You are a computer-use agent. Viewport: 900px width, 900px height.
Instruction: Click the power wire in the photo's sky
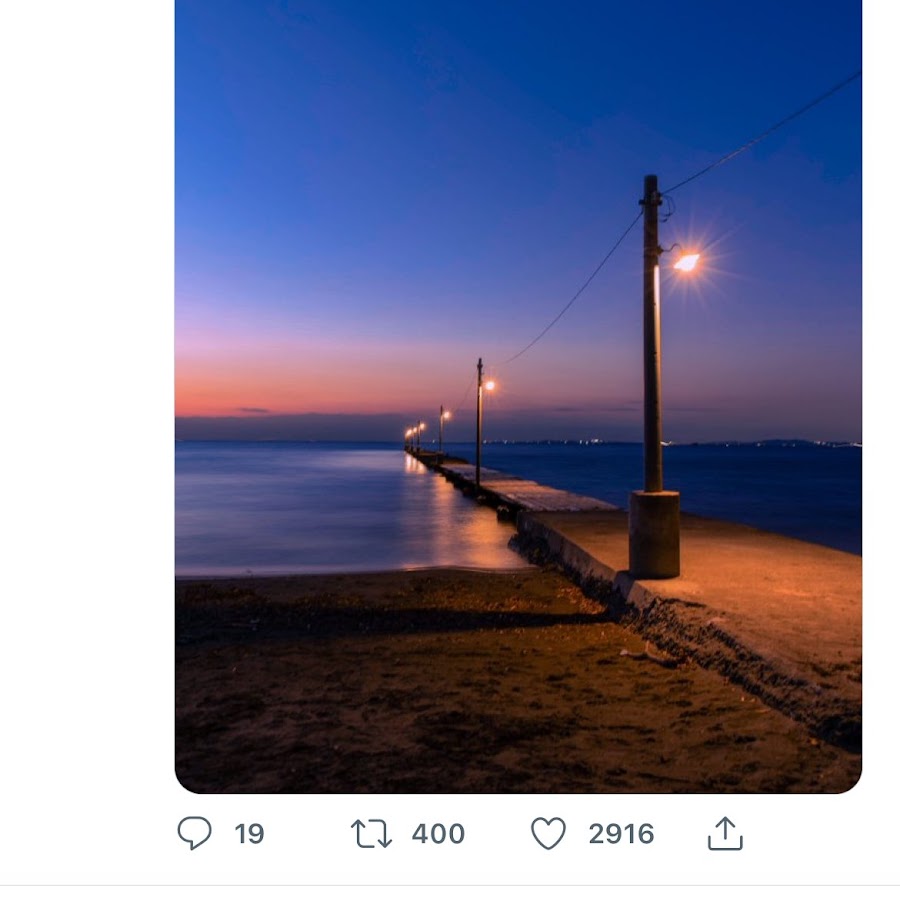point(760,133)
